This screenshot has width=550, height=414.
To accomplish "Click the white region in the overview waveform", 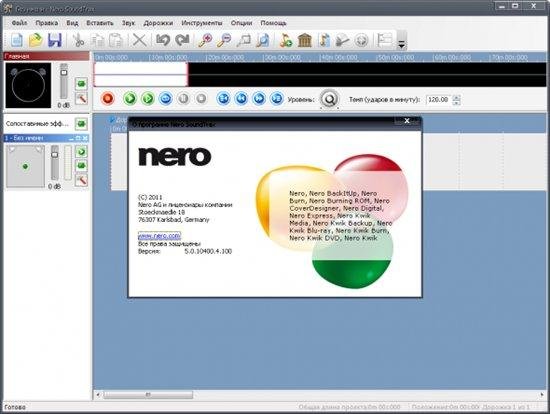I will tap(141, 74).
